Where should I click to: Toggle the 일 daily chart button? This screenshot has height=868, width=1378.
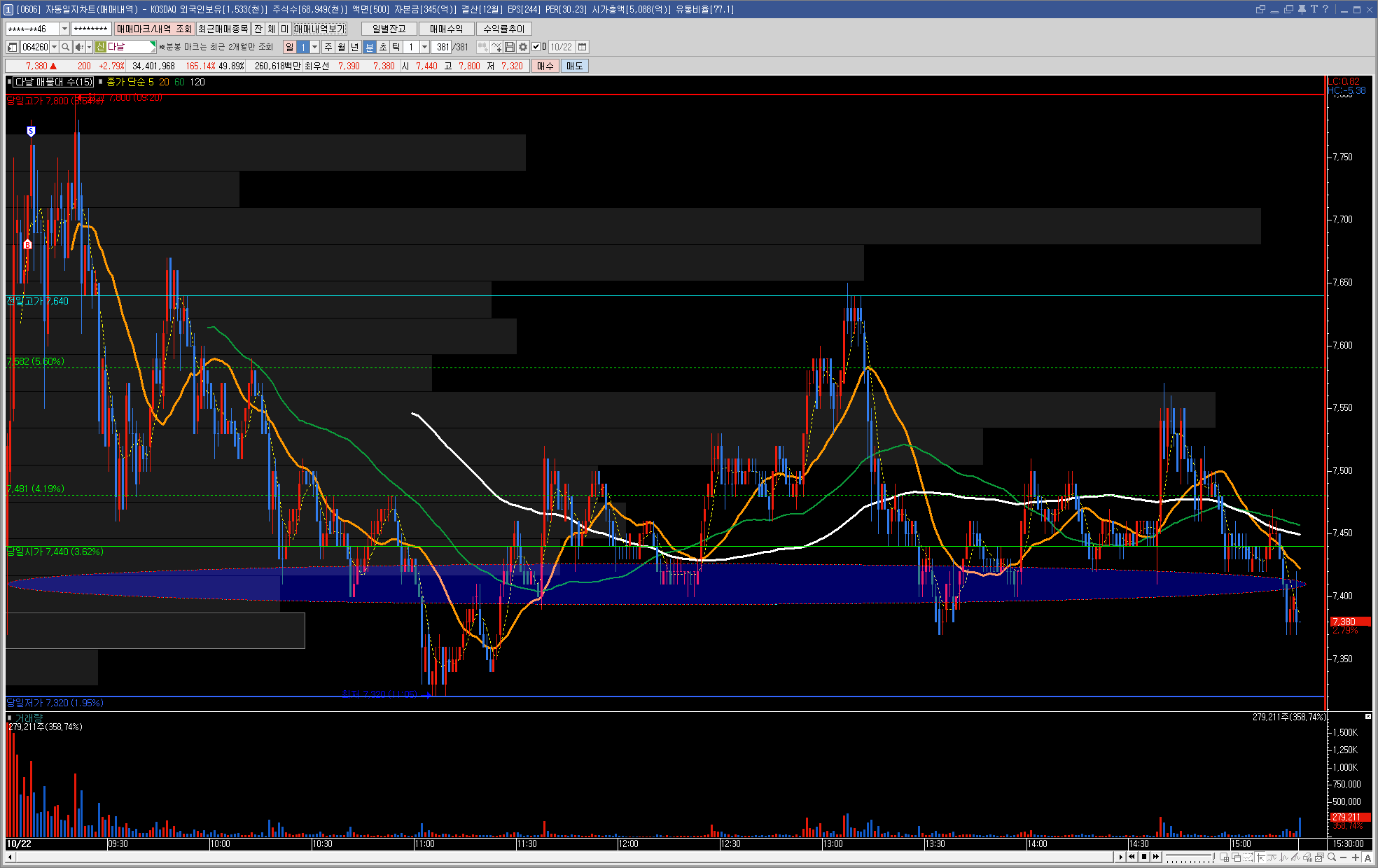click(289, 47)
